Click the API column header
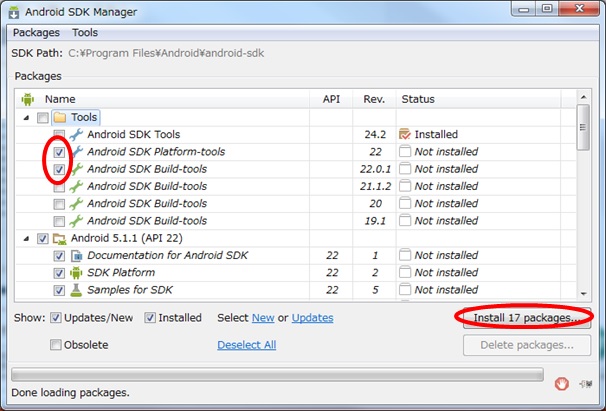 tap(331, 99)
